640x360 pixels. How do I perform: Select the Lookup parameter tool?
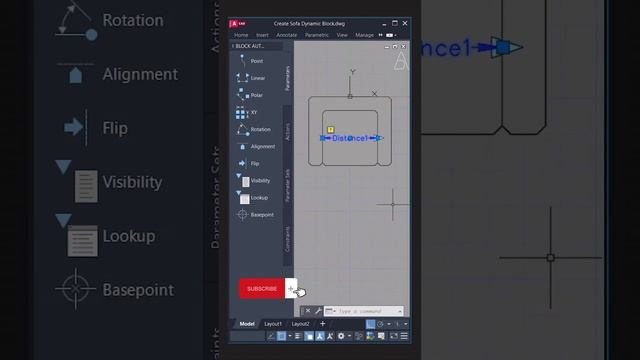[x=252, y=198]
